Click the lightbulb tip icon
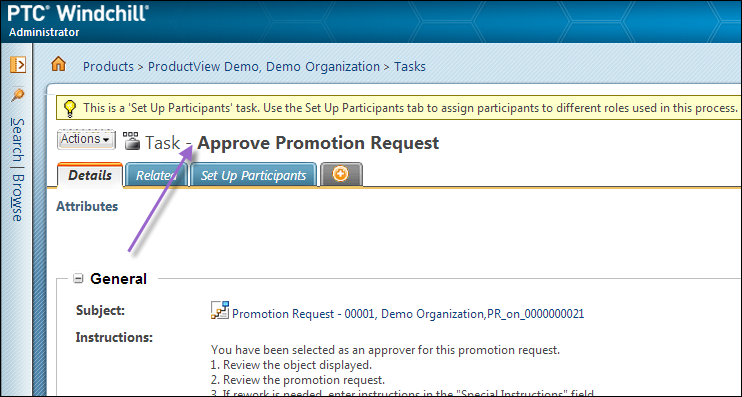 click(x=70, y=108)
